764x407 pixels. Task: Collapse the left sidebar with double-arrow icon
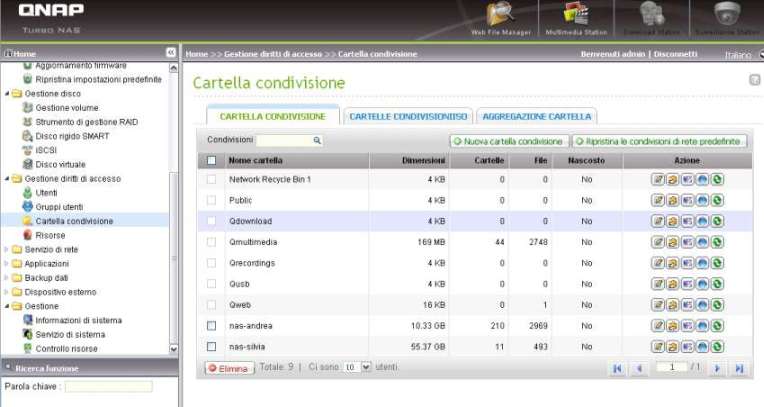[x=170, y=53]
